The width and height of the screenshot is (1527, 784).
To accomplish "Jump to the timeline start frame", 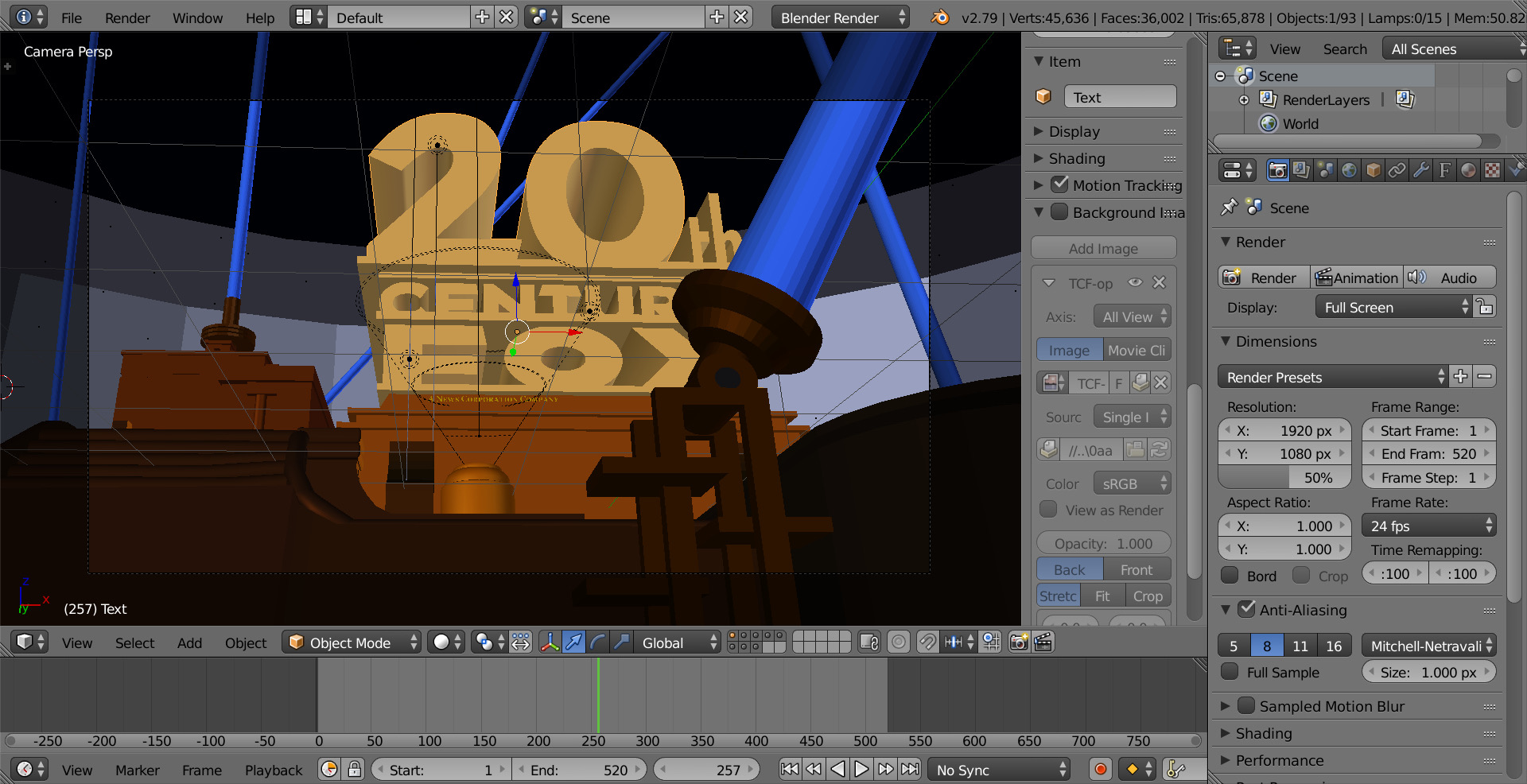I will click(790, 769).
